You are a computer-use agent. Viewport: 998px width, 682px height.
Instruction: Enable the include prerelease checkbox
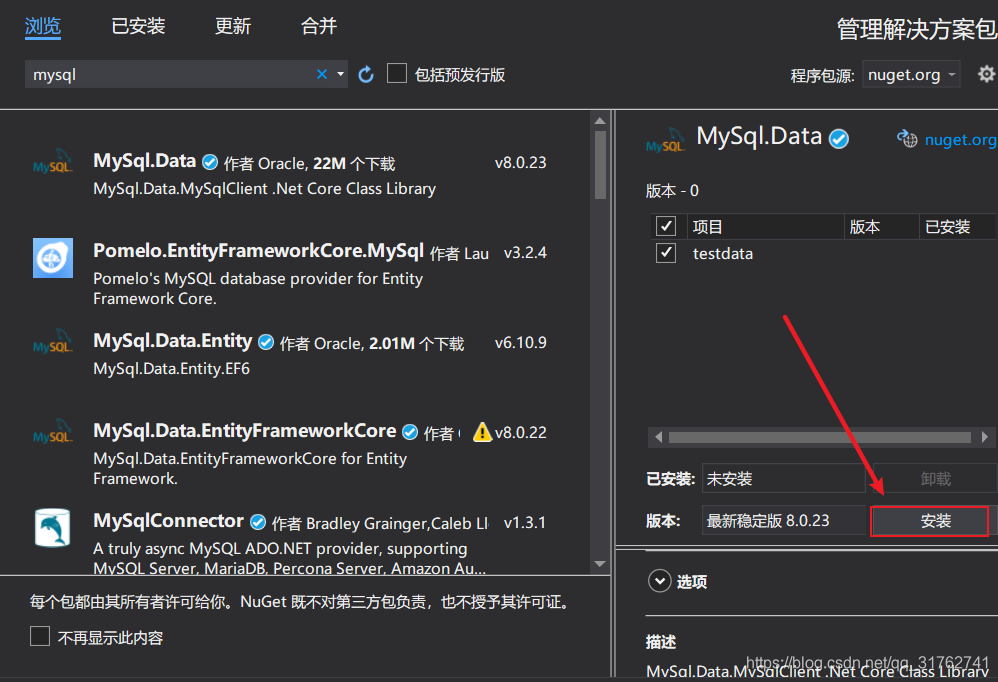pos(397,73)
